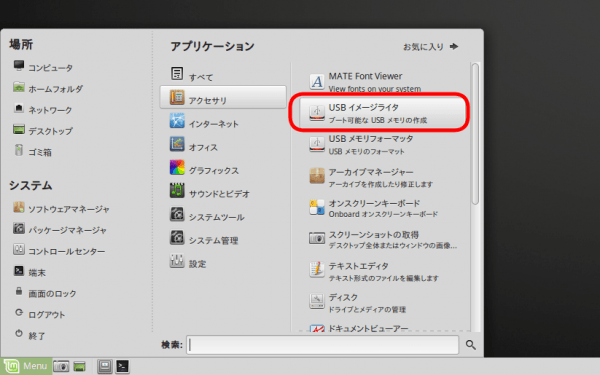The width and height of the screenshot is (600, 375).
Task: Click the screenshot camera panel launcher
Action: point(61,366)
